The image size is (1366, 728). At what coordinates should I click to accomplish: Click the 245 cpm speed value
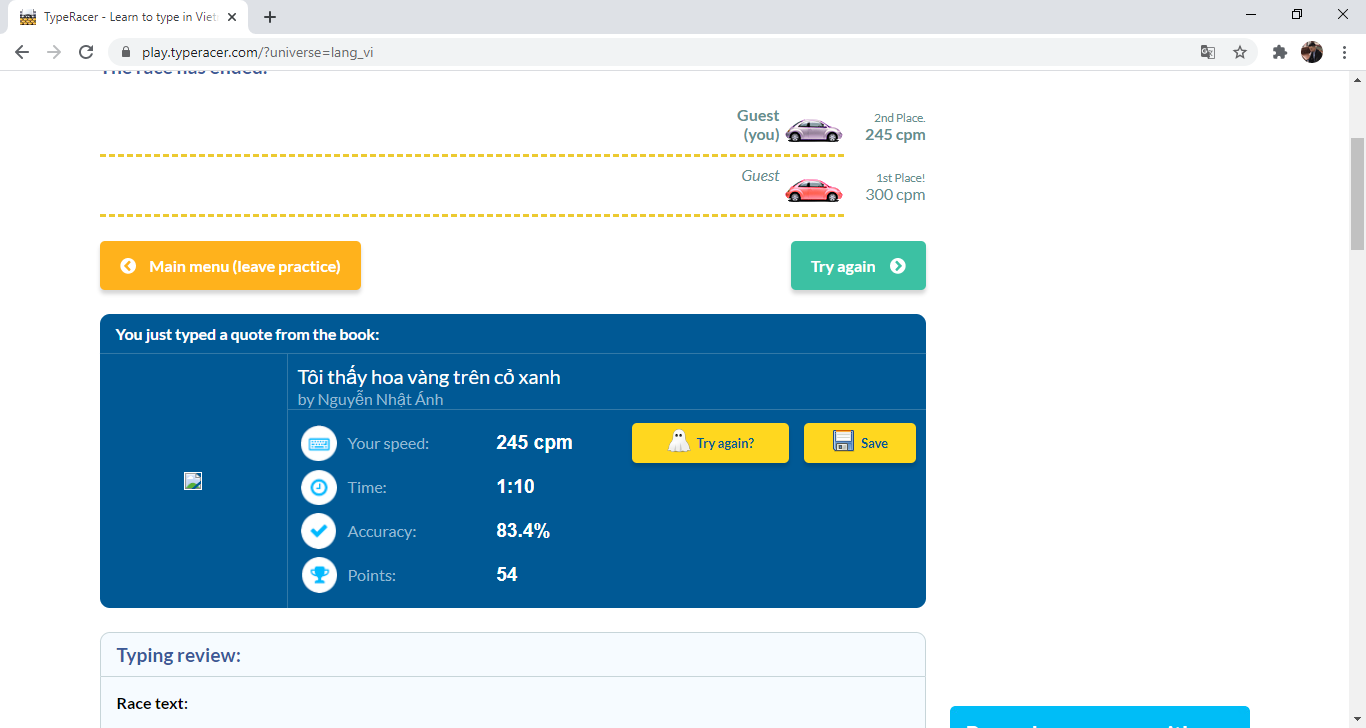click(534, 443)
